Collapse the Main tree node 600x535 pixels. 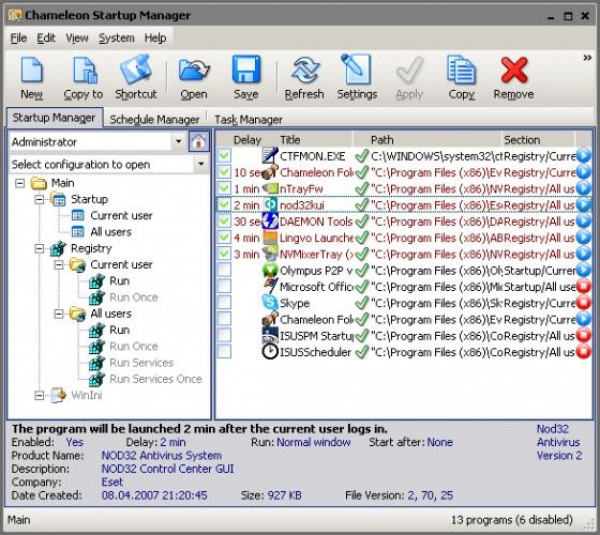point(20,183)
